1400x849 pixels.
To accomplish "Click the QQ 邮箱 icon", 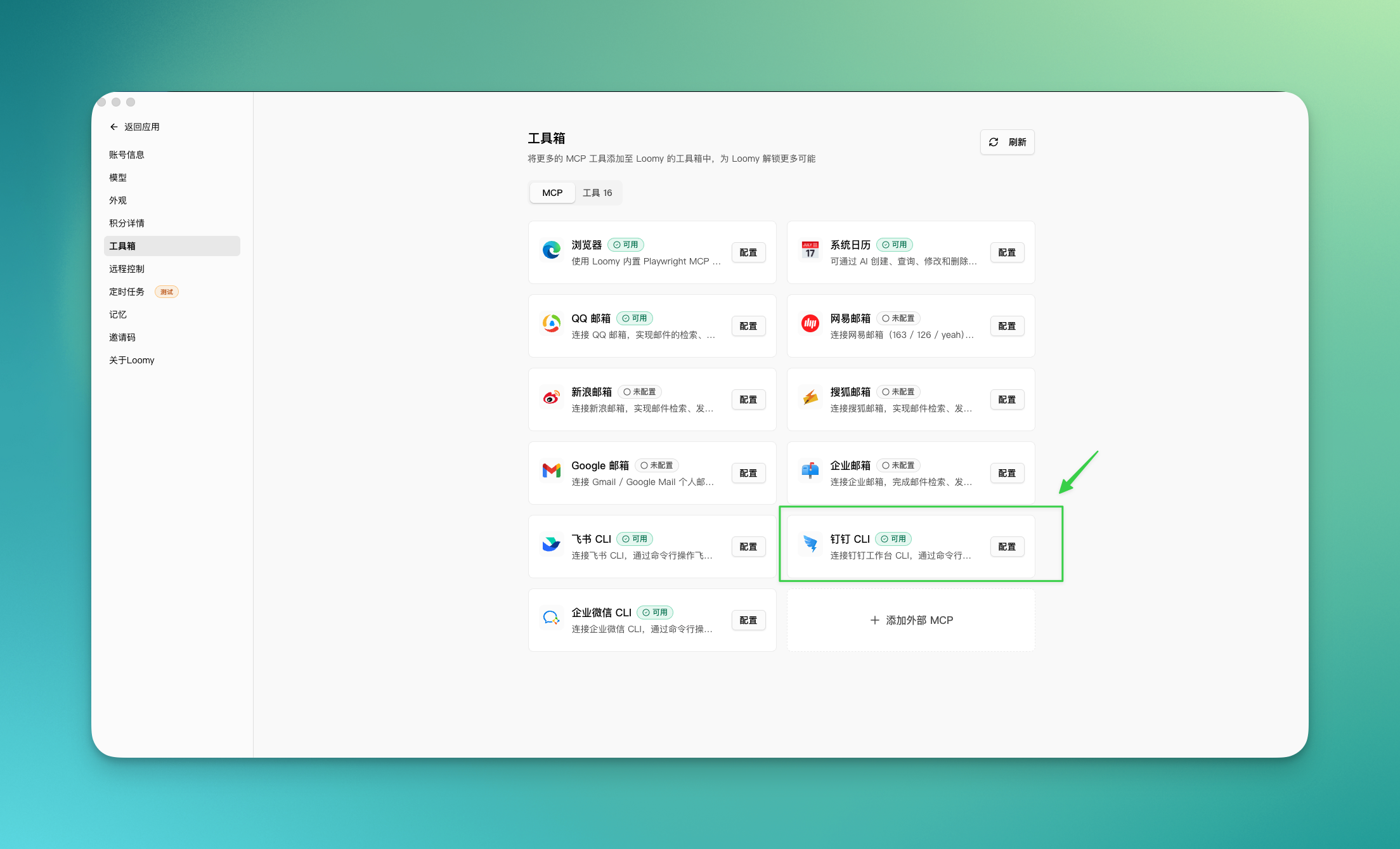I will (551, 323).
